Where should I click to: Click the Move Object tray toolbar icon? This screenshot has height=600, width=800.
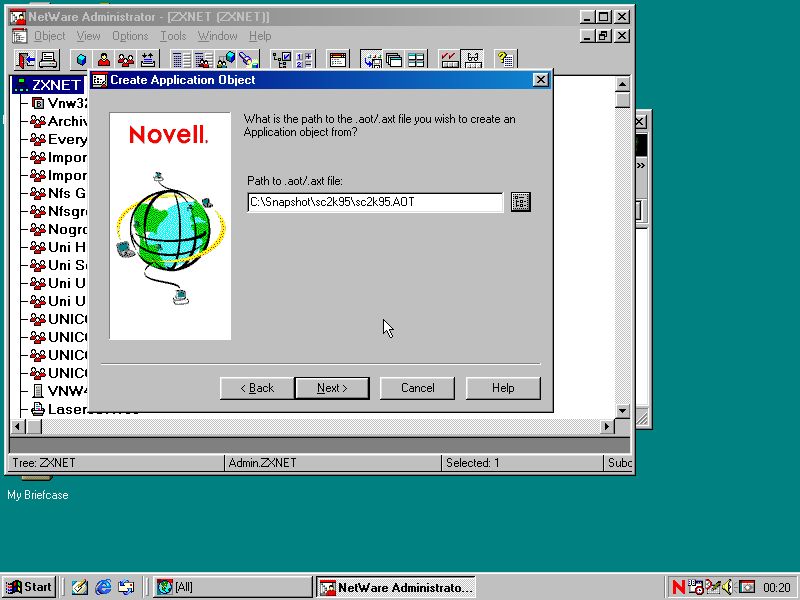tap(148, 60)
